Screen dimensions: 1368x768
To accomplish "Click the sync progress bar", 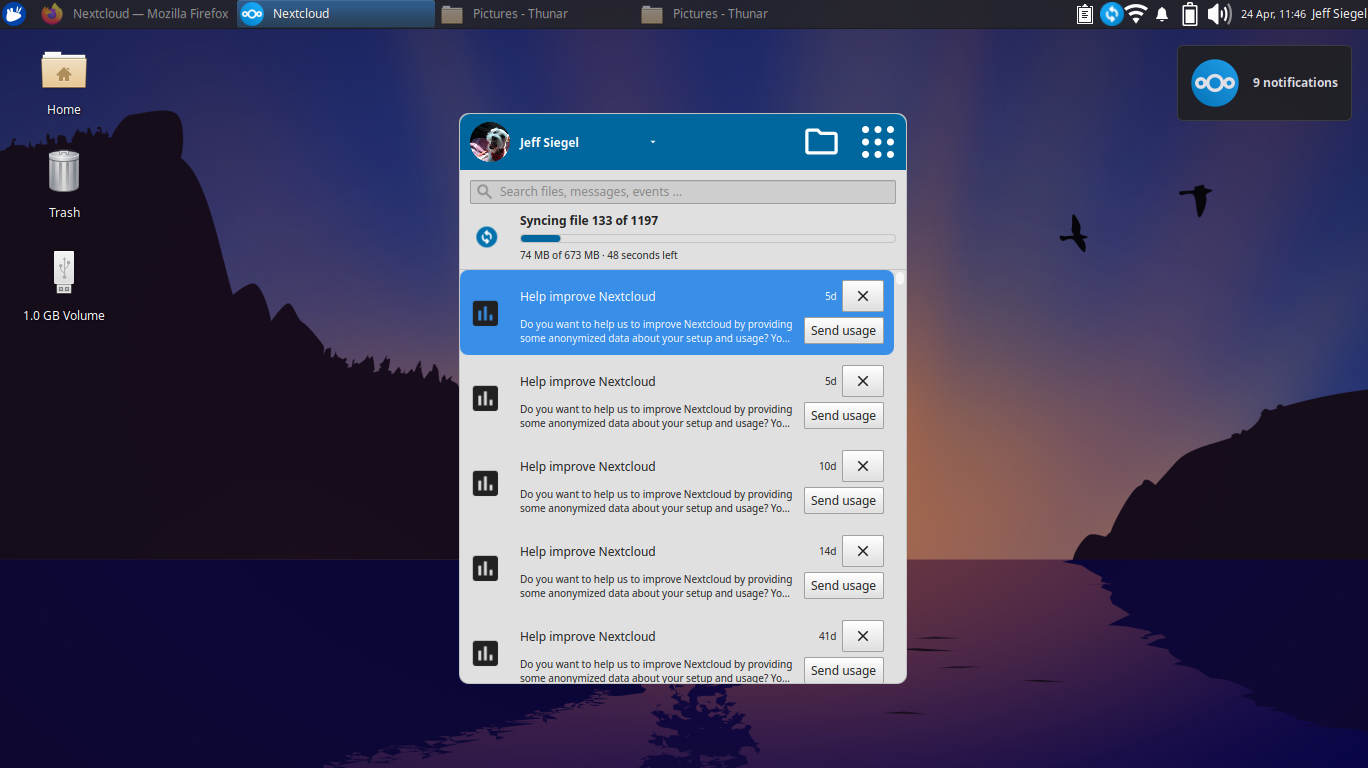I will [x=708, y=239].
